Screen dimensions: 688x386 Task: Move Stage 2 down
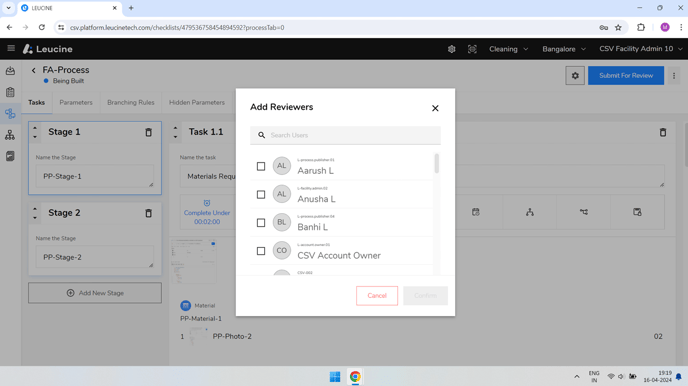(x=35, y=218)
